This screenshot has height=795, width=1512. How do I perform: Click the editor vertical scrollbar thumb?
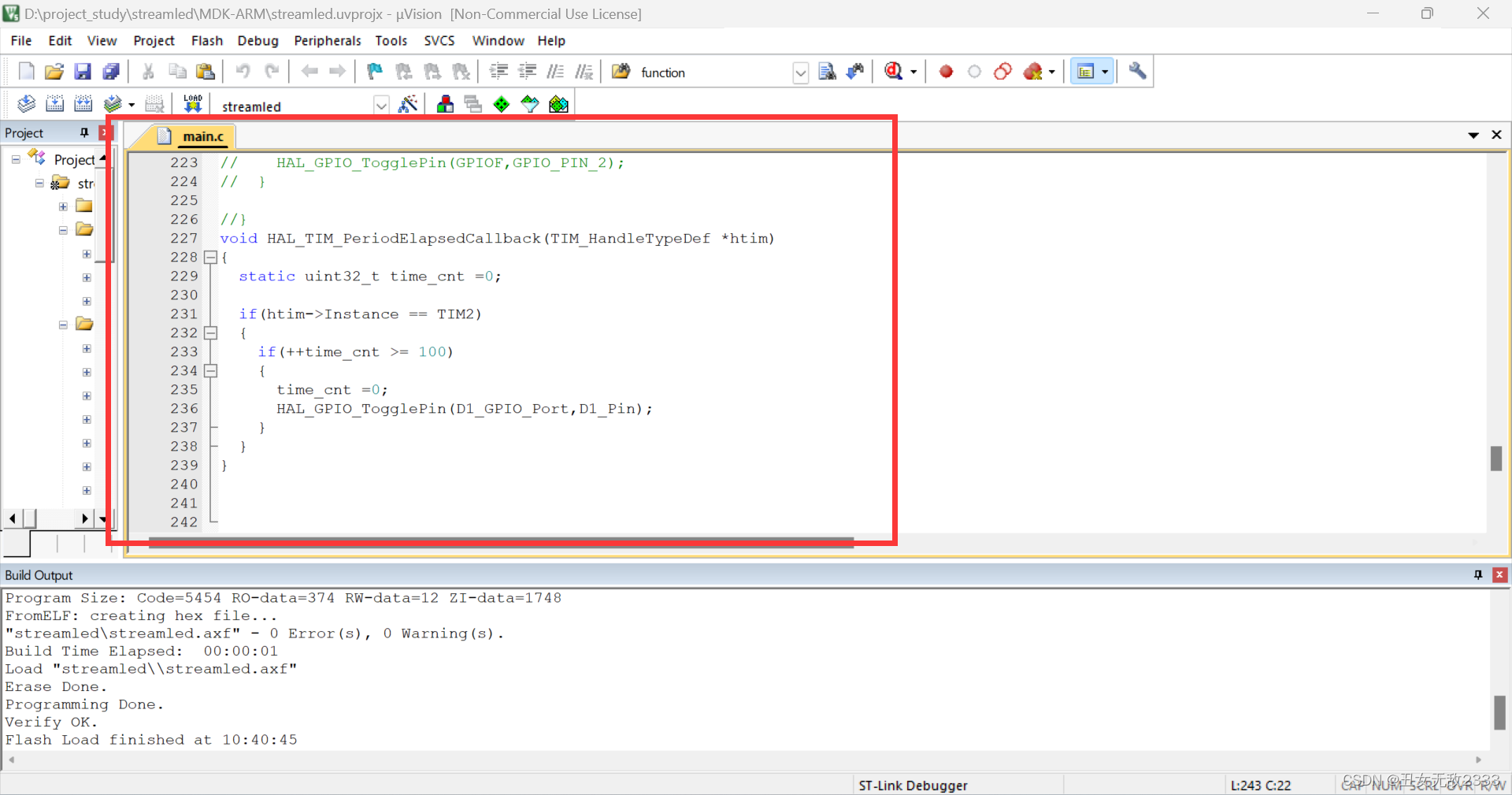click(1496, 458)
